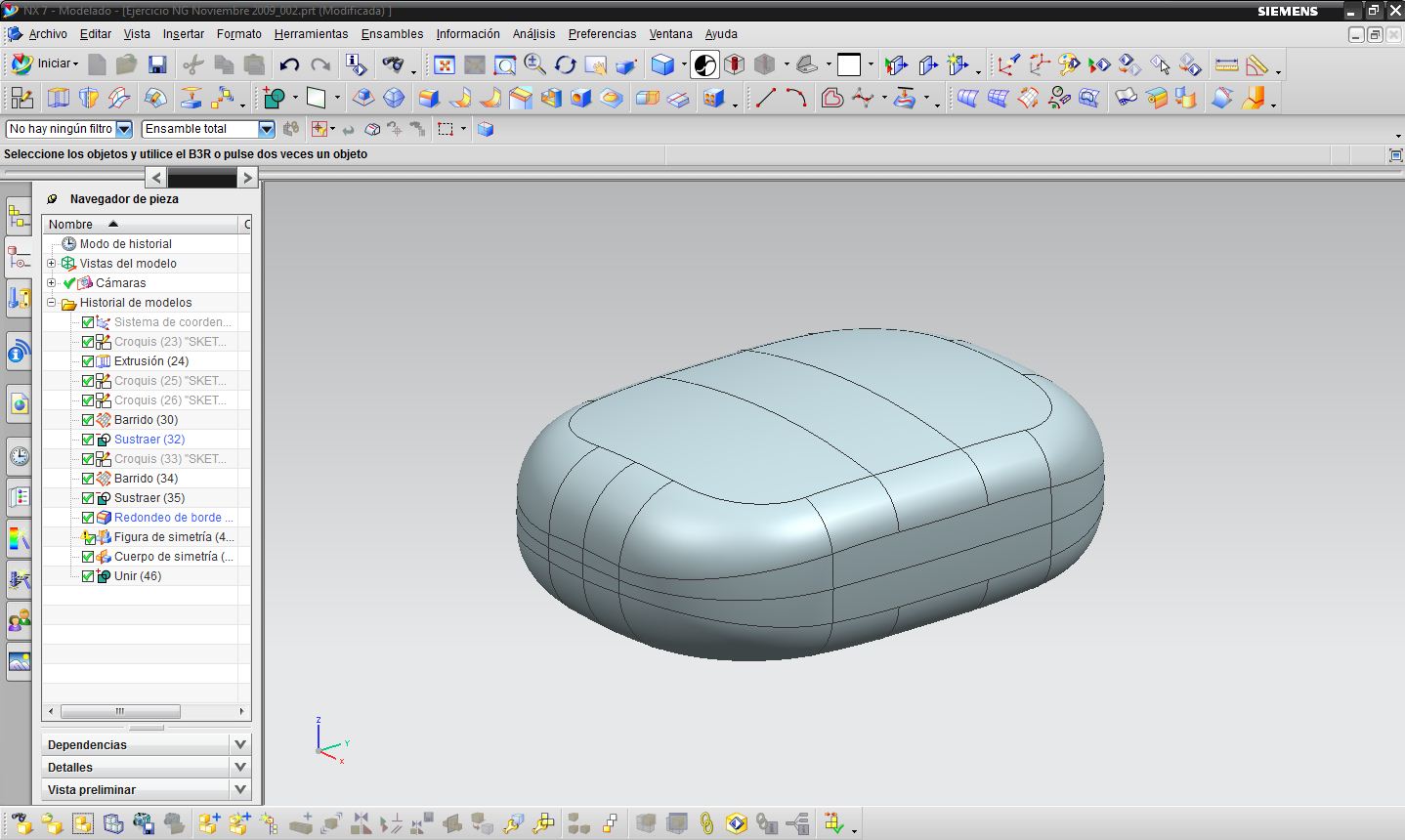Viewport: 1405px width, 840px height.
Task: Select the Croquis (33) sketch row
Action: 170,459
